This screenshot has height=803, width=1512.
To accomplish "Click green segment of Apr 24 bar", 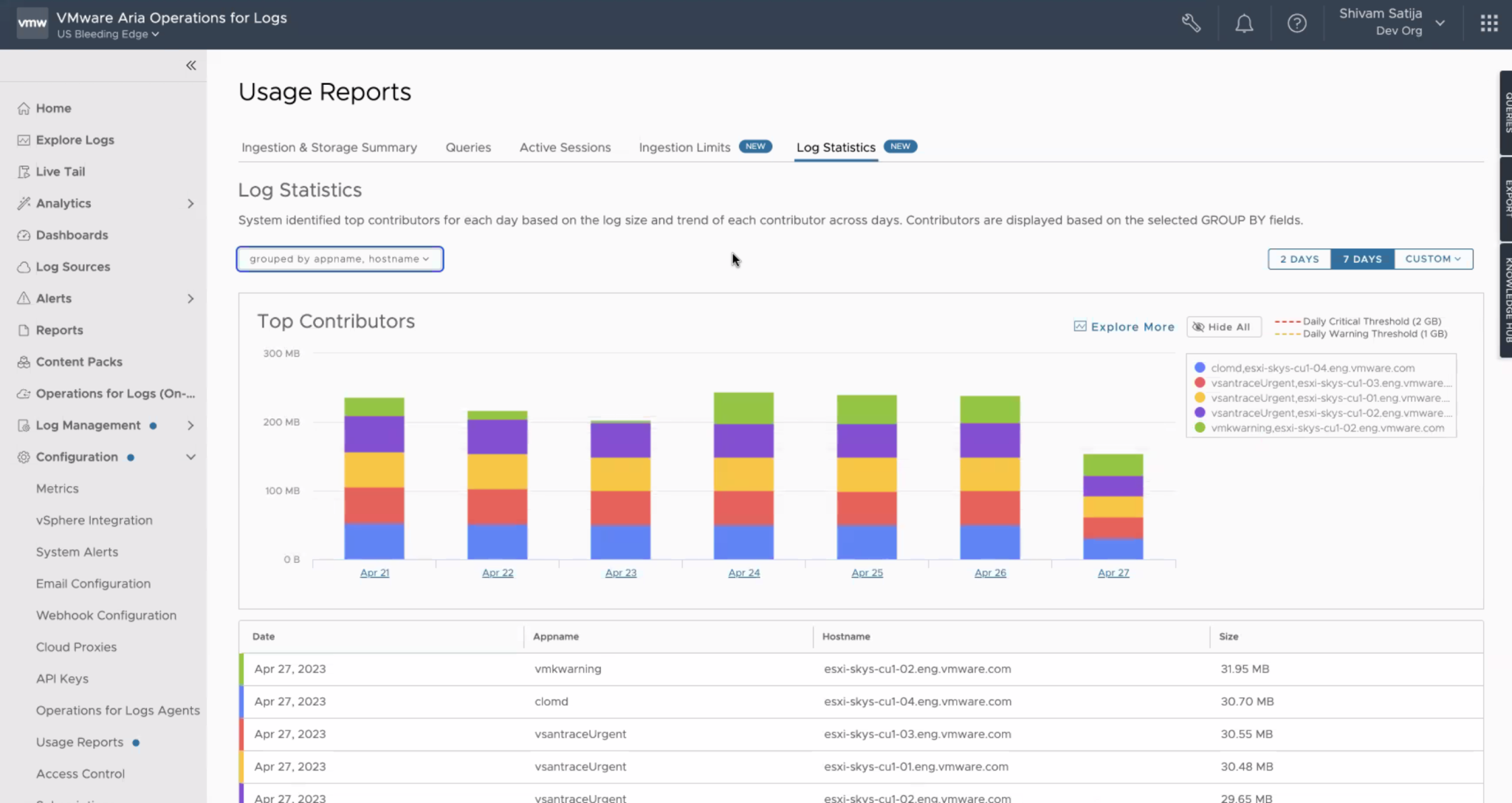I will (x=743, y=408).
